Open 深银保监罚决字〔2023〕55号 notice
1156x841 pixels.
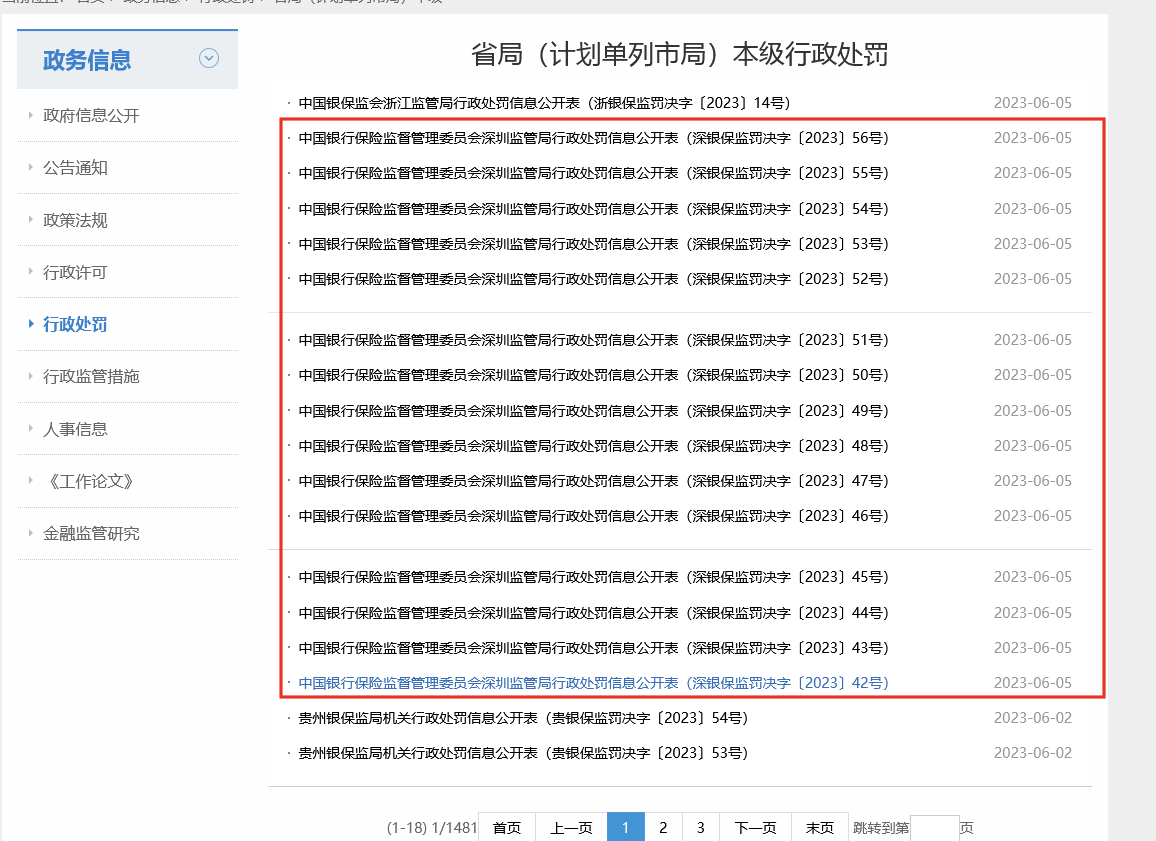pos(593,173)
